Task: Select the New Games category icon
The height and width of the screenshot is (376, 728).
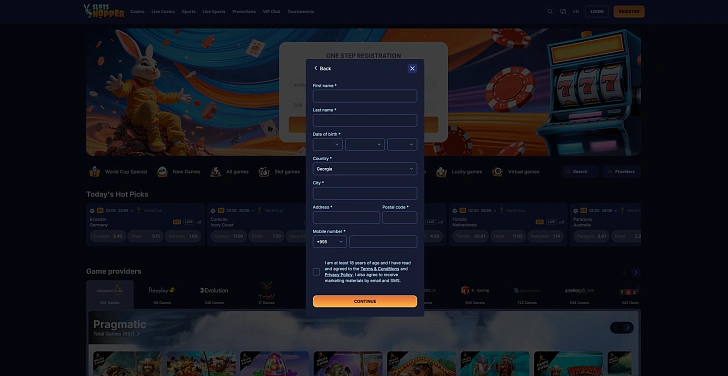Action: [162, 172]
